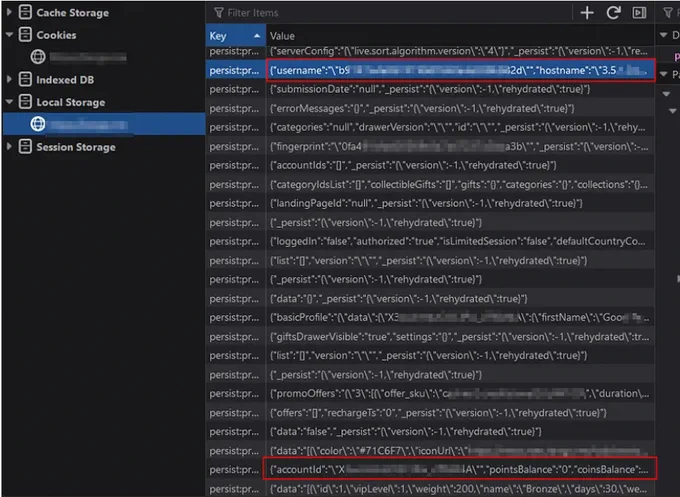
Task: Select the serverConfig value row
Action: (460, 51)
